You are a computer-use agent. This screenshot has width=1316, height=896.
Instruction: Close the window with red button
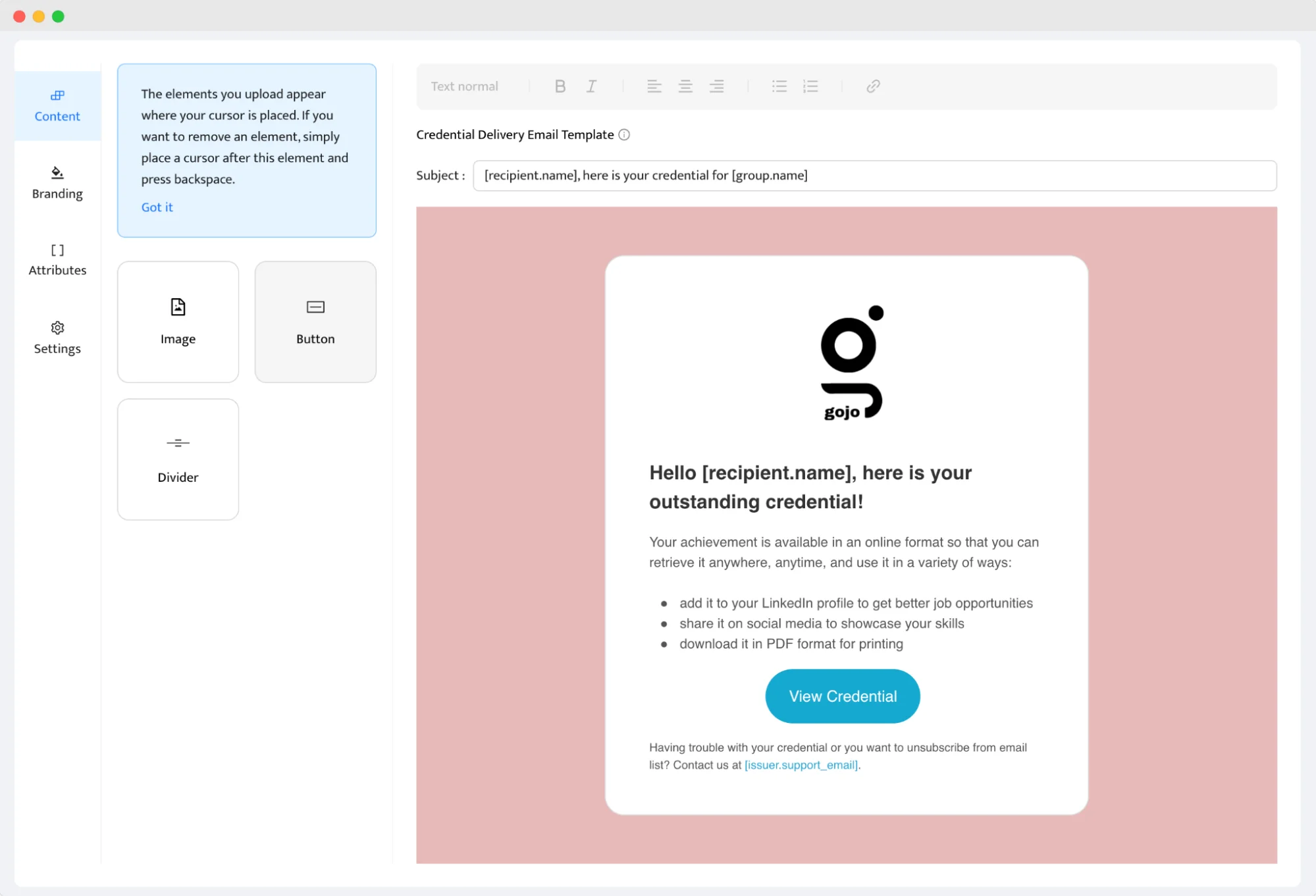pos(20,16)
